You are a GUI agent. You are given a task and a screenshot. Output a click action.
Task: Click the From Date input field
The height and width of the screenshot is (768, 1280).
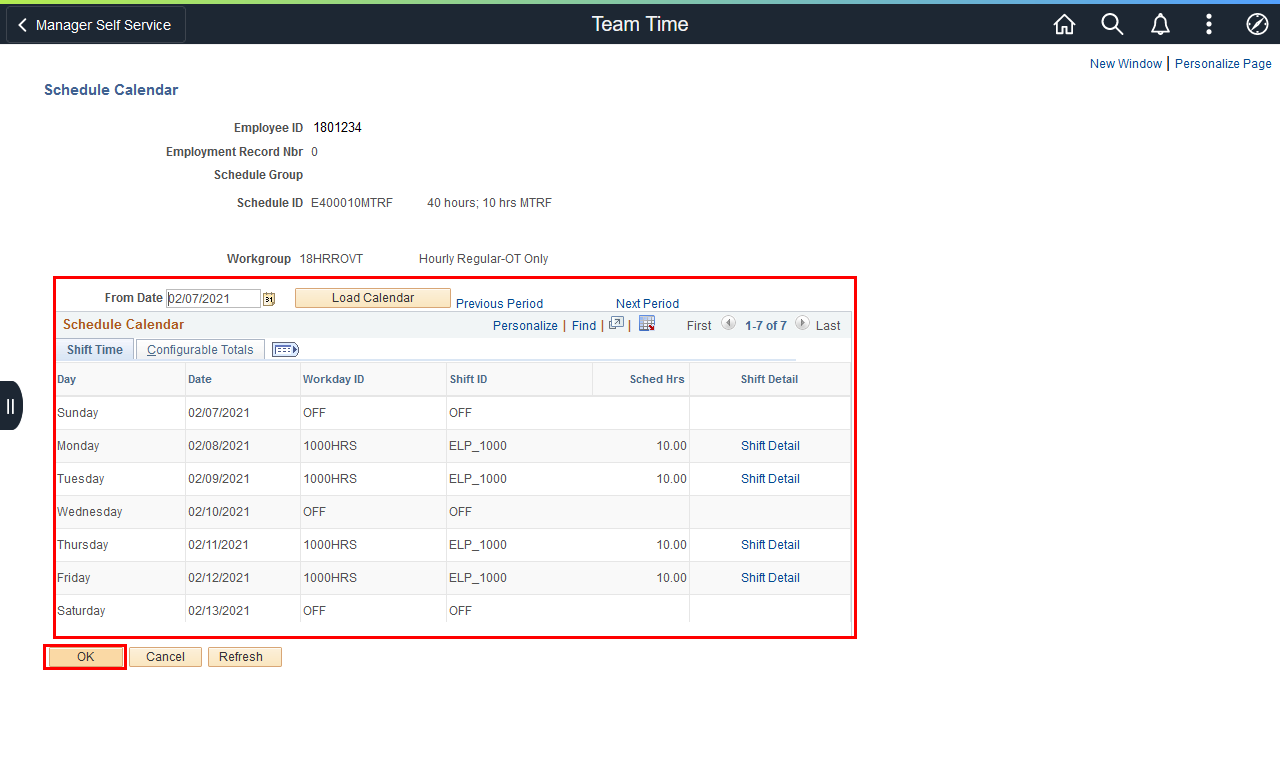click(214, 299)
